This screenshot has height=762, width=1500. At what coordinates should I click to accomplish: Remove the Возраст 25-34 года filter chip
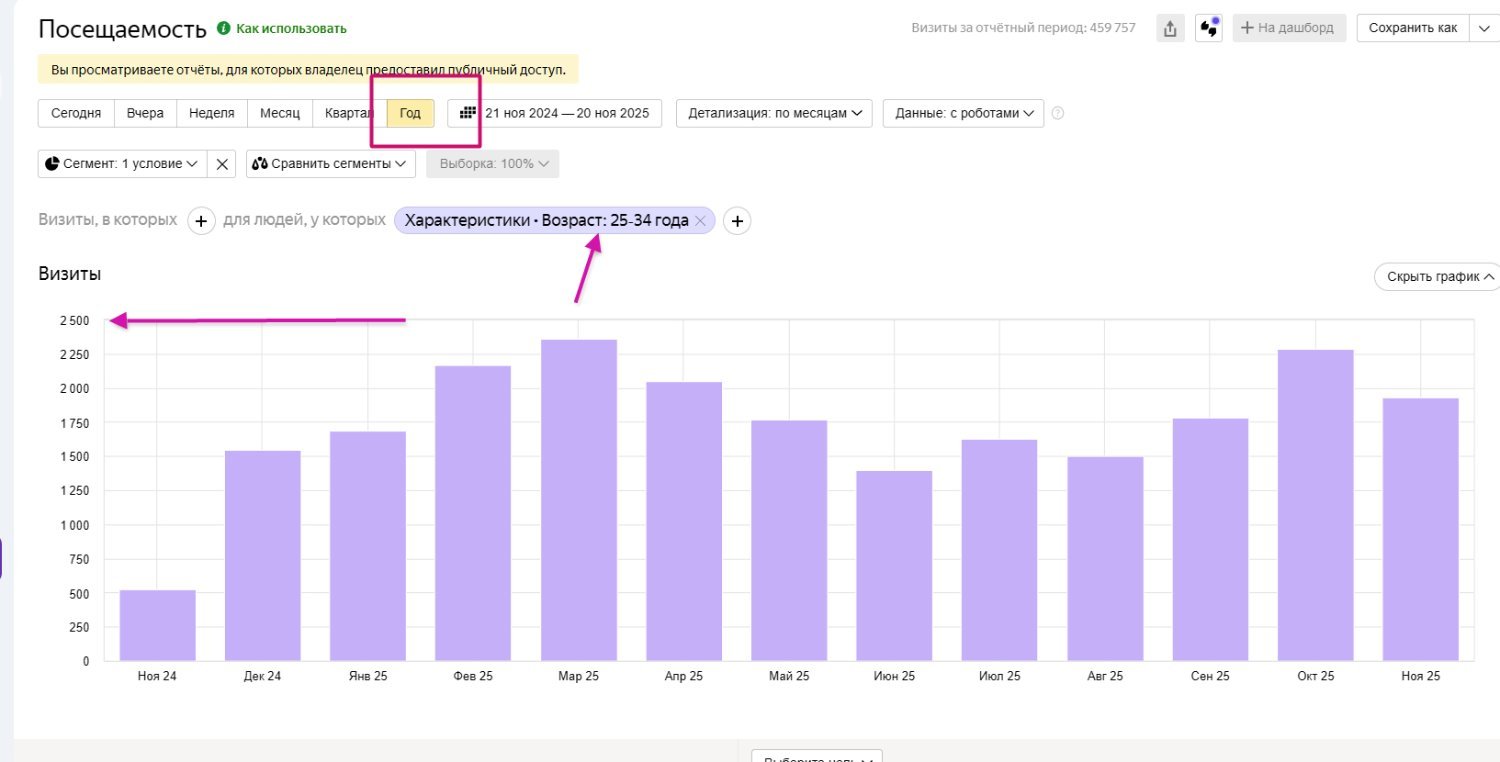[701, 221]
